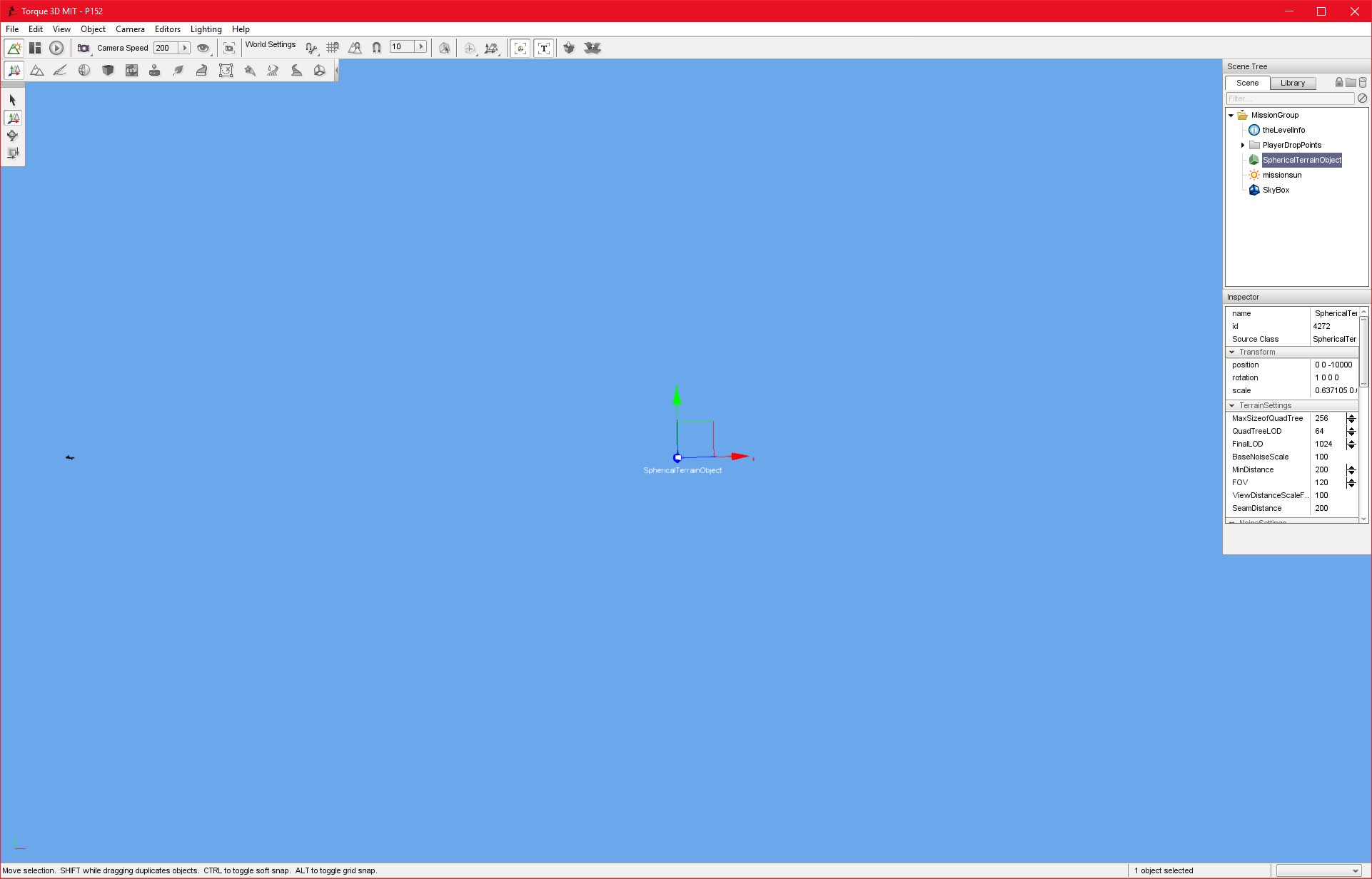Image resolution: width=1372 pixels, height=879 pixels.
Task: Open the snap size arrow next to 10
Action: 421,47
